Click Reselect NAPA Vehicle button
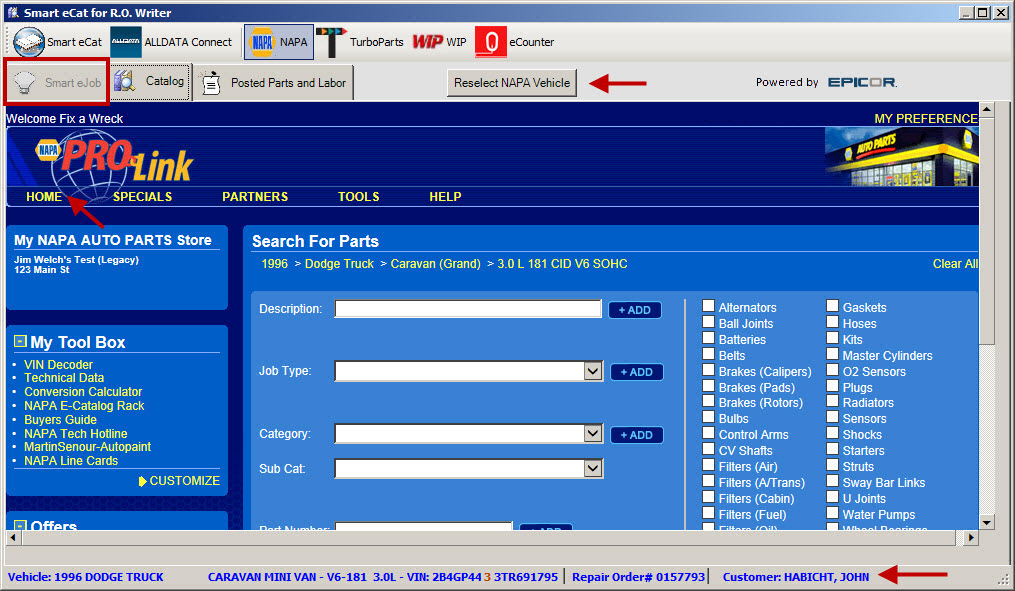This screenshot has width=1015, height=591. tap(512, 83)
